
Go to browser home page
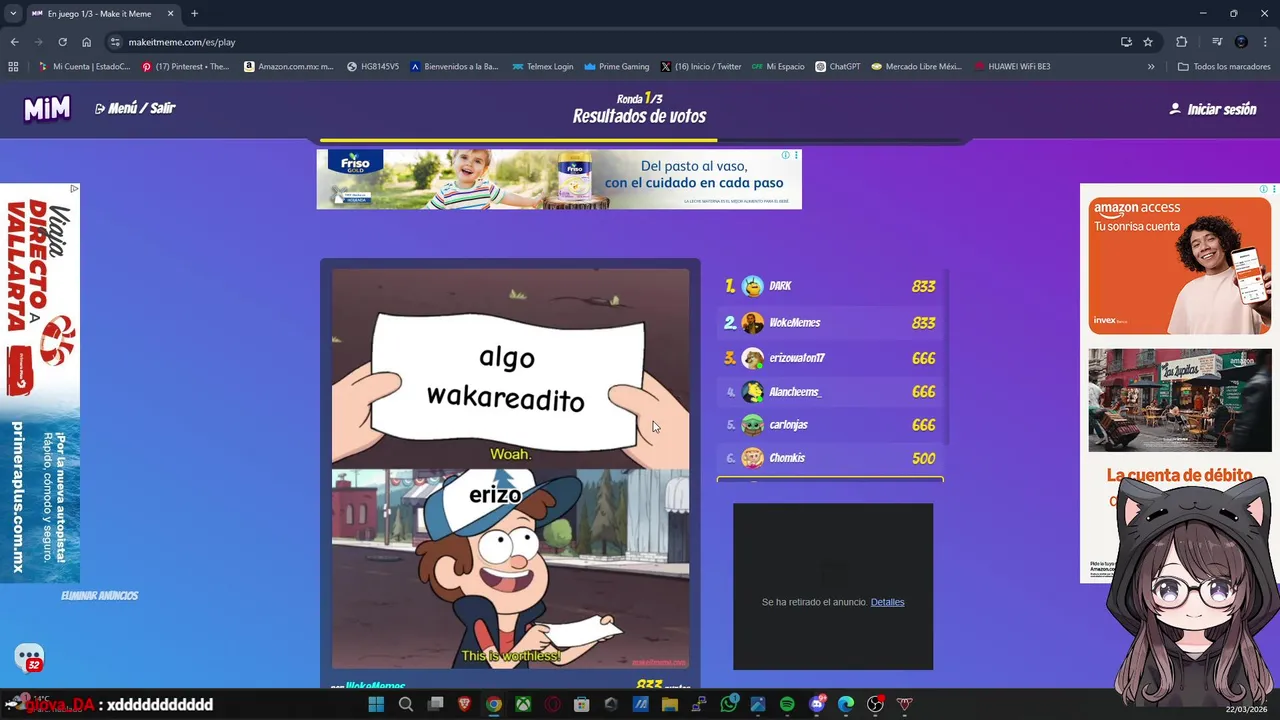pyautogui.click(x=87, y=42)
